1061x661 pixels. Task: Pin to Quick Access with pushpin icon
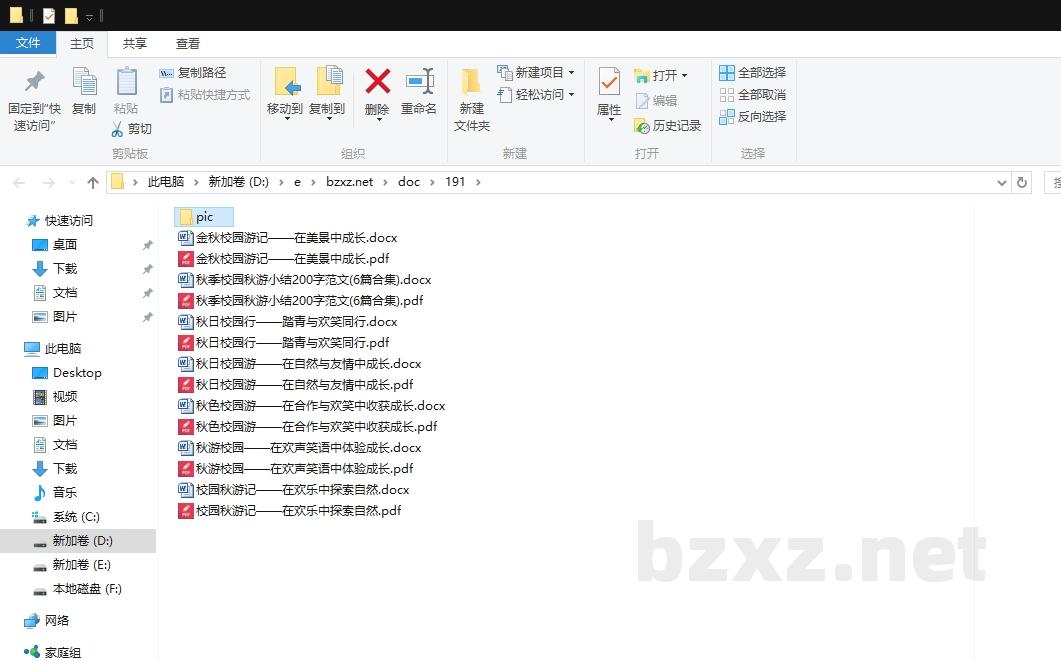(x=34, y=83)
